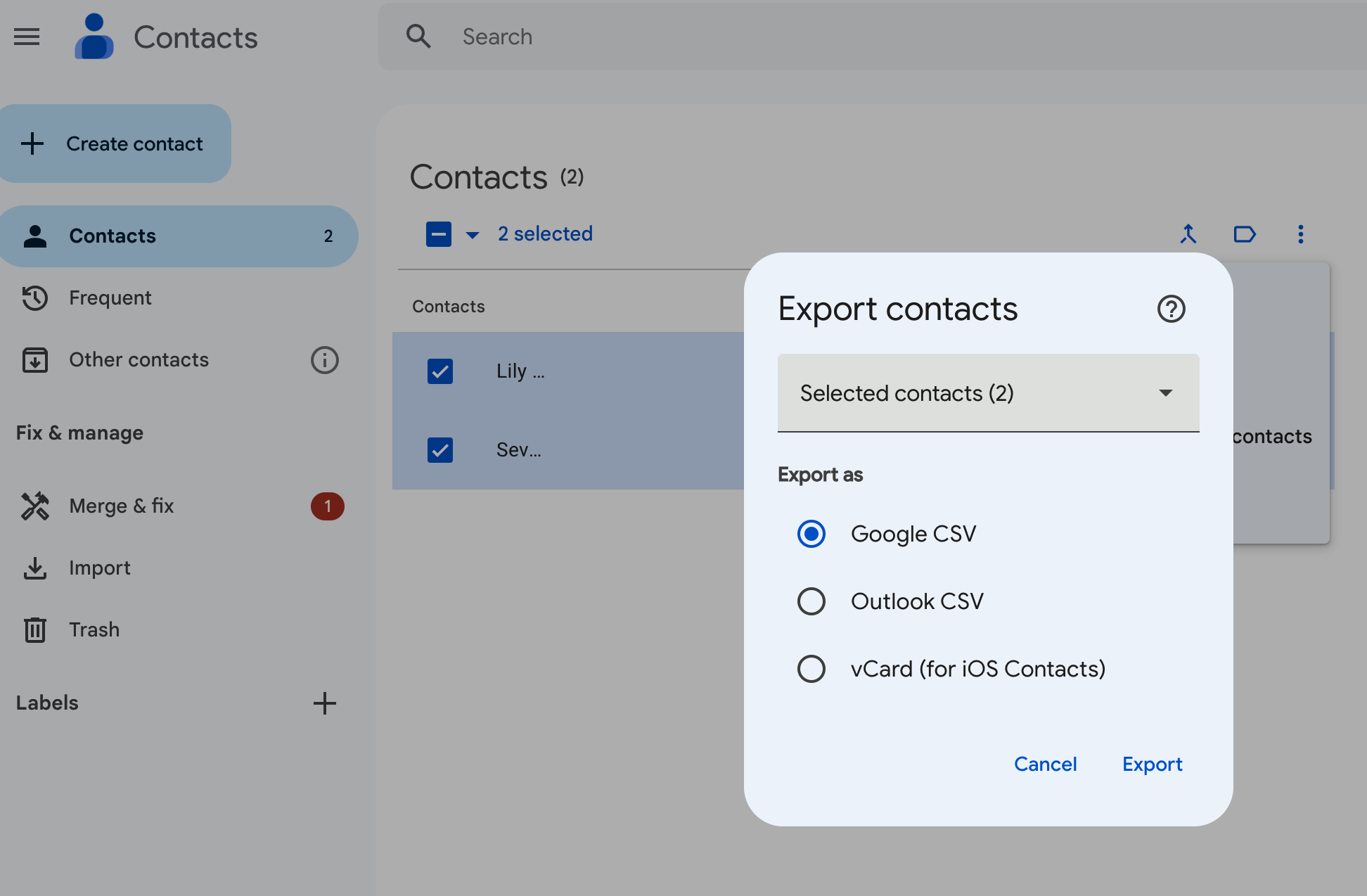Click the info icon beside Other contacts
Image resolution: width=1367 pixels, height=896 pixels.
[323, 360]
